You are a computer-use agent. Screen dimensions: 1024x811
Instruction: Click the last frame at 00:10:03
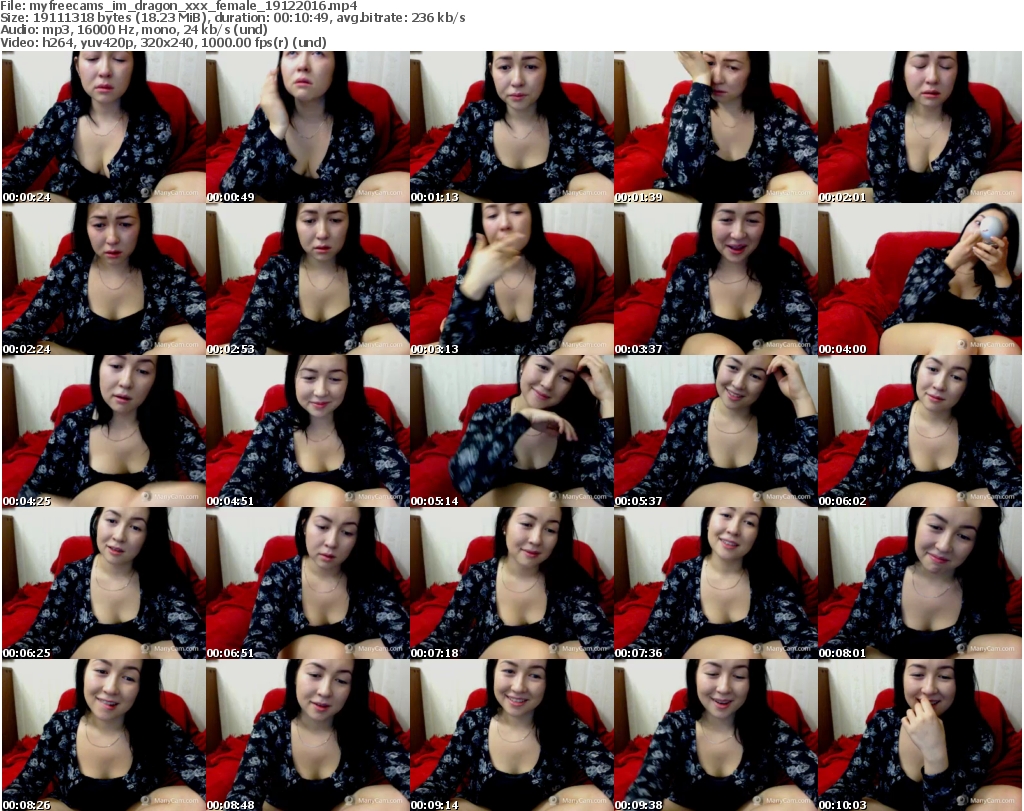tap(919, 735)
